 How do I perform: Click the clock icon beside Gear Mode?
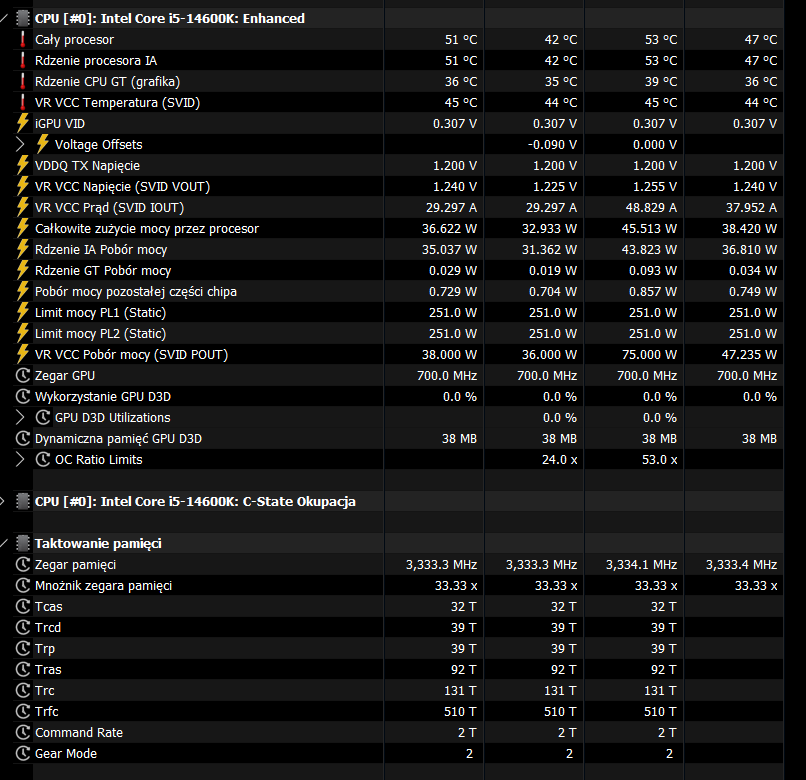point(23,754)
